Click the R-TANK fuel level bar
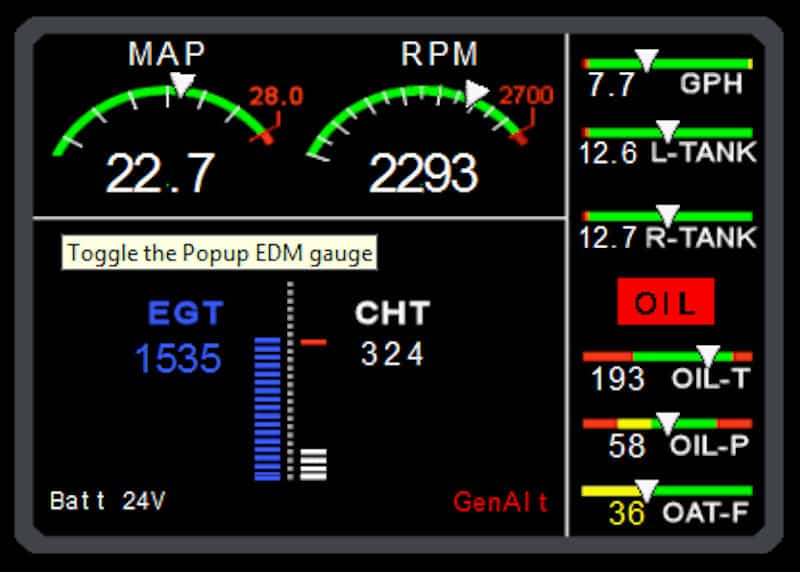This screenshot has width=800, height=572. tap(667, 216)
